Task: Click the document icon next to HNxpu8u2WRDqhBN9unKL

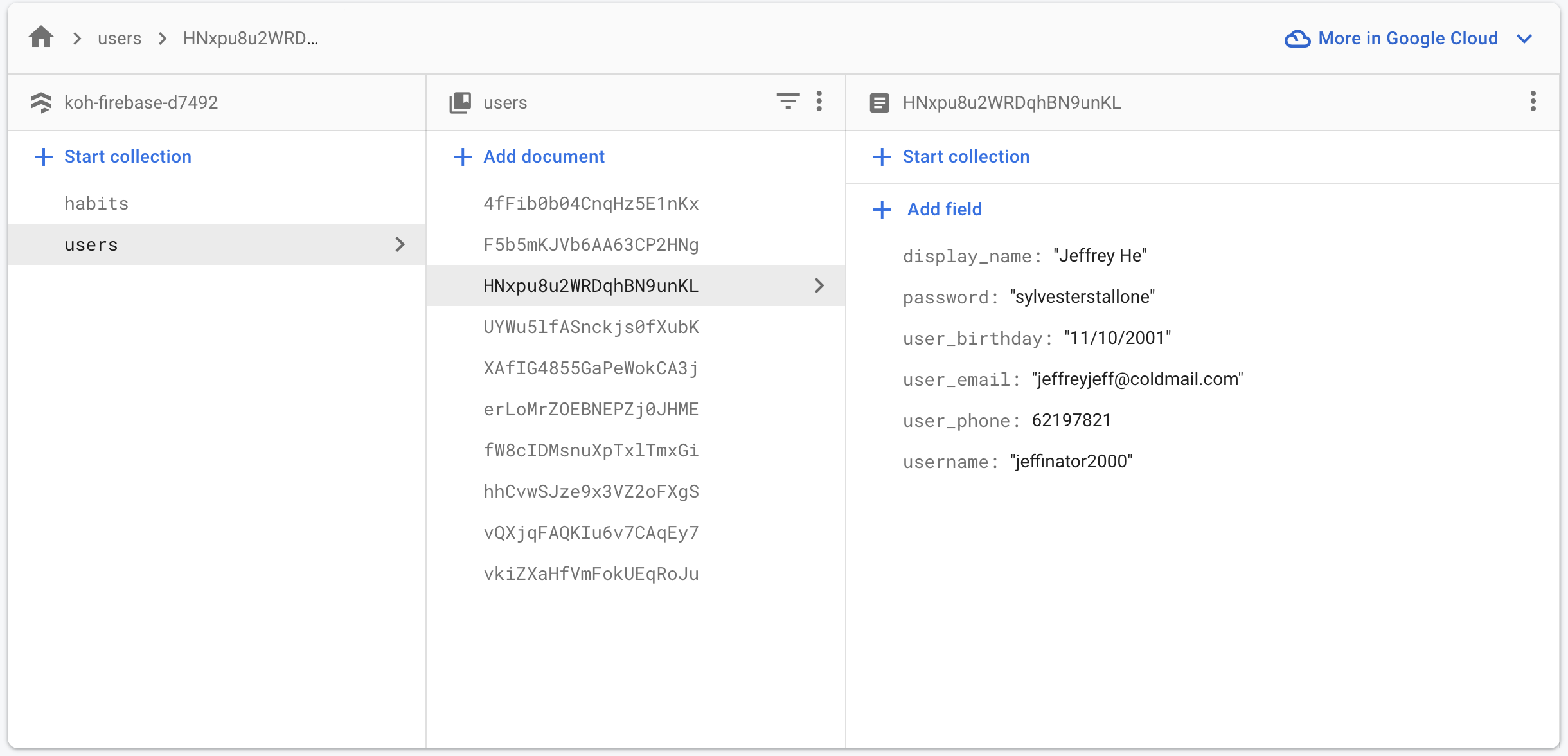Action: click(x=879, y=102)
